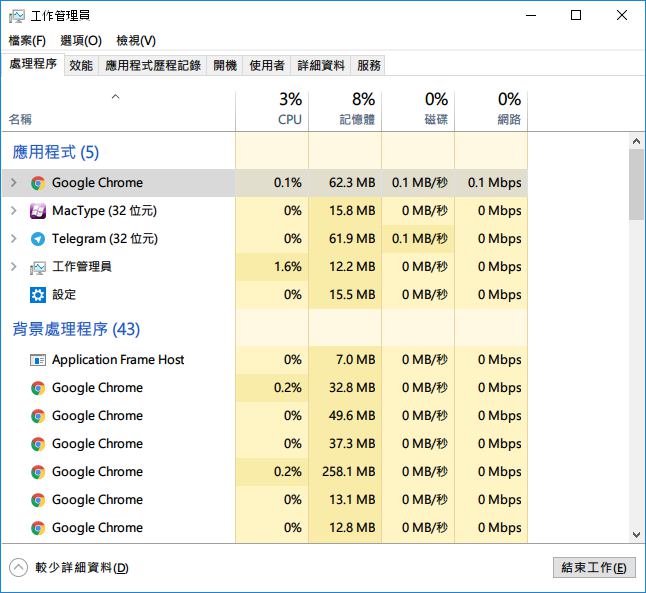Sort by the 記憶體 column header
Viewport: 646px width, 593px height.
coord(345,110)
